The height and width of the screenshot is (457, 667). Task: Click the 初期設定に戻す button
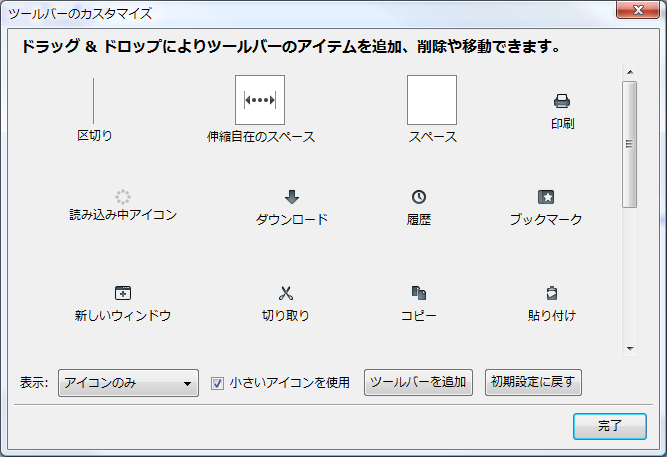(x=533, y=382)
